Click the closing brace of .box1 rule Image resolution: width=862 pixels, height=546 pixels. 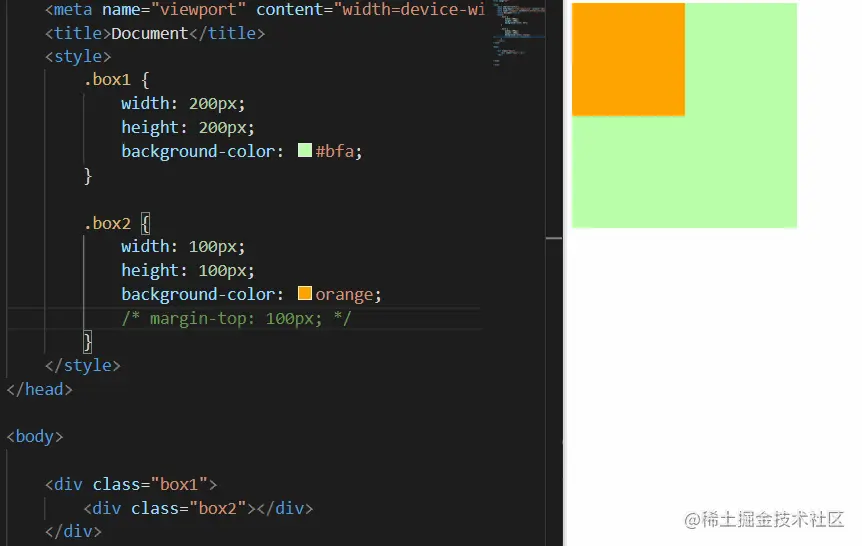point(87,176)
